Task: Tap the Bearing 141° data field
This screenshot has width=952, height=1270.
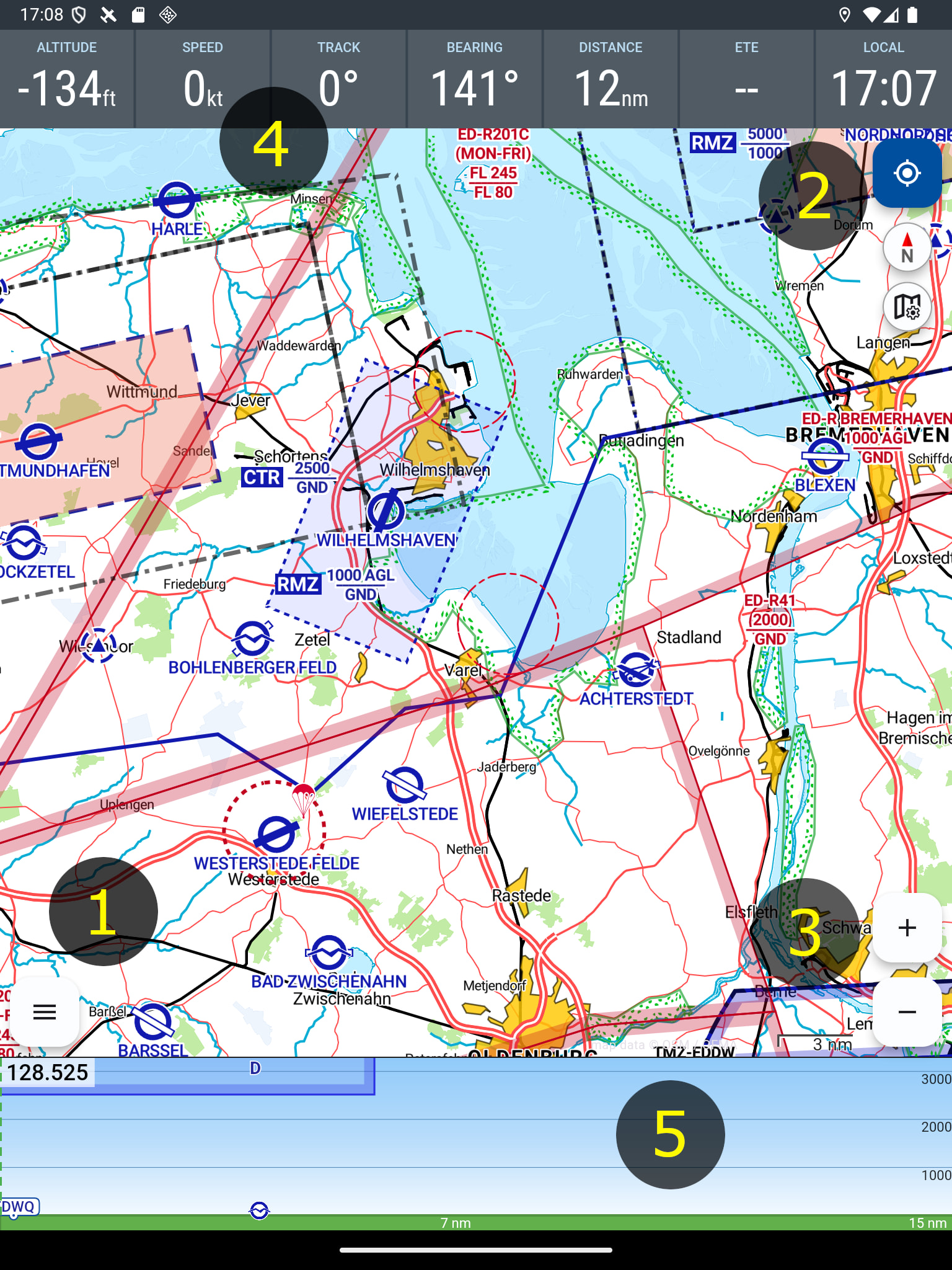Action: 475,79
